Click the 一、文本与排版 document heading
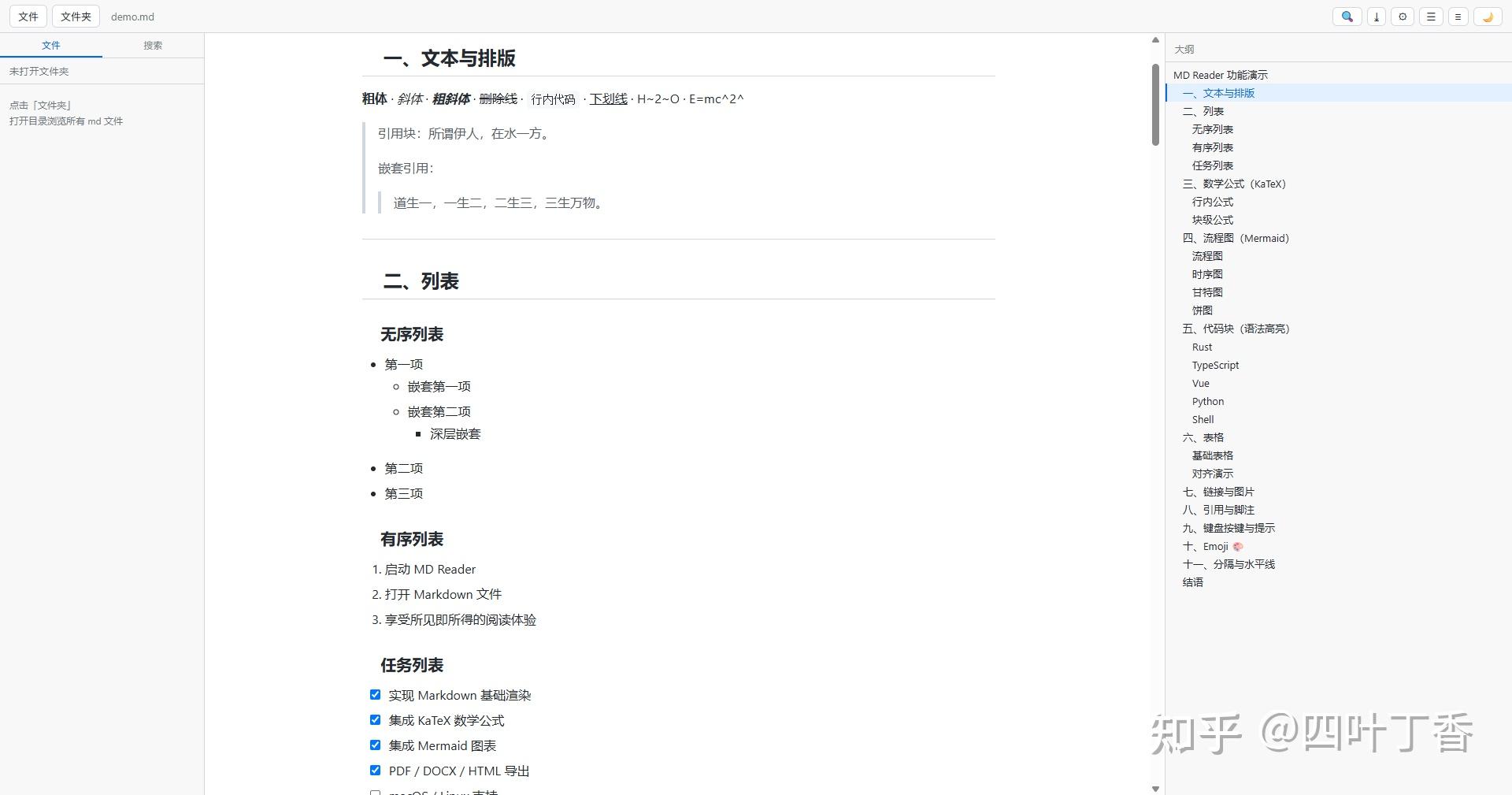This screenshot has height=795, width=1512. pyautogui.click(x=449, y=58)
